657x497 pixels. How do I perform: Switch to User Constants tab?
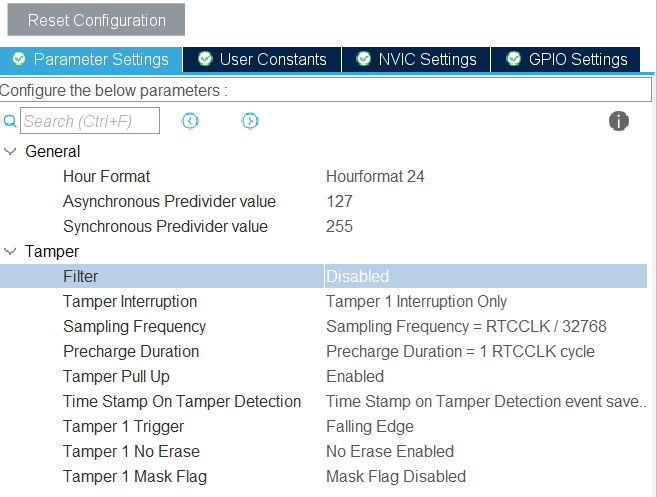coord(262,59)
